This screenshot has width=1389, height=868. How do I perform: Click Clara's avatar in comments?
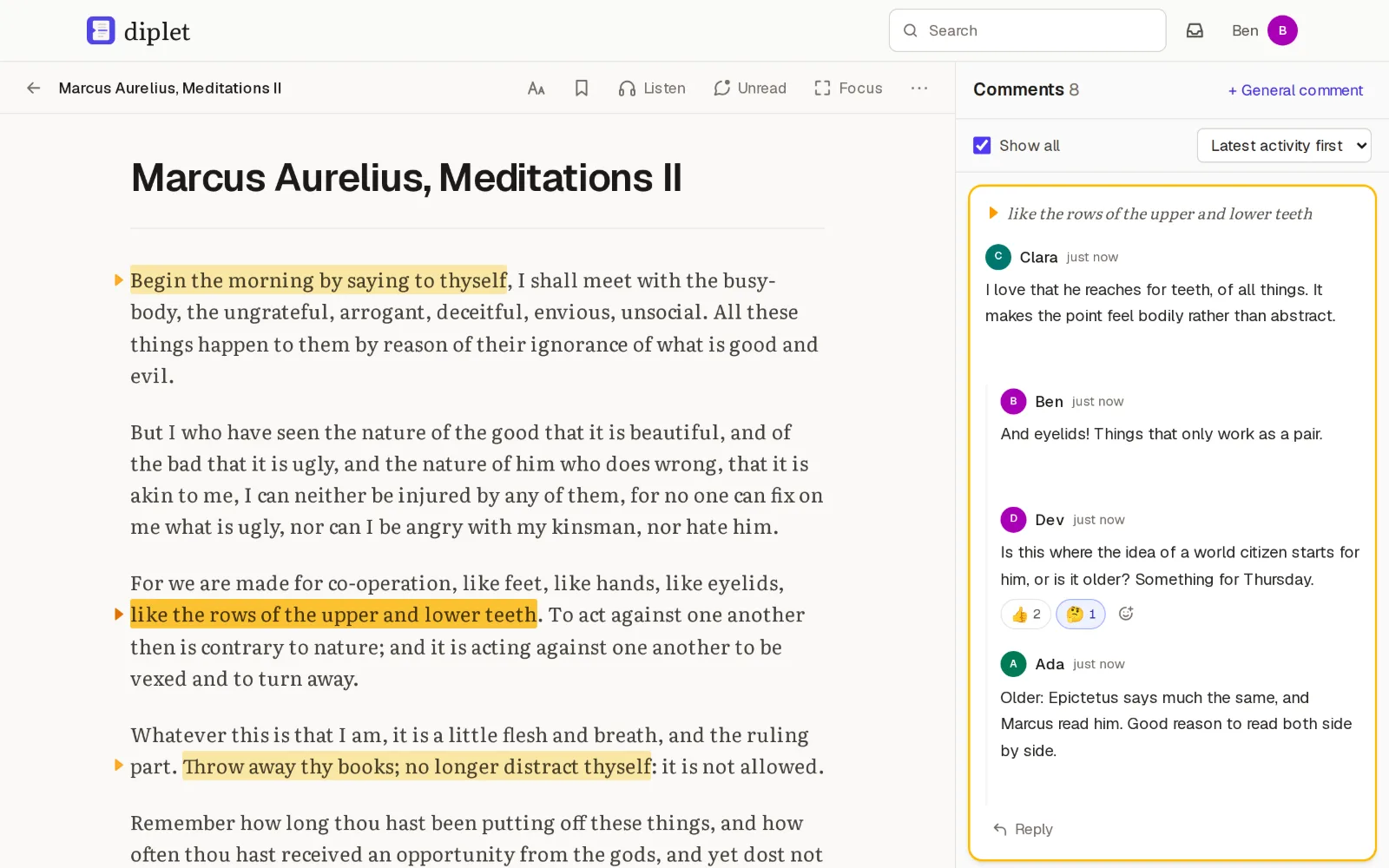998,257
